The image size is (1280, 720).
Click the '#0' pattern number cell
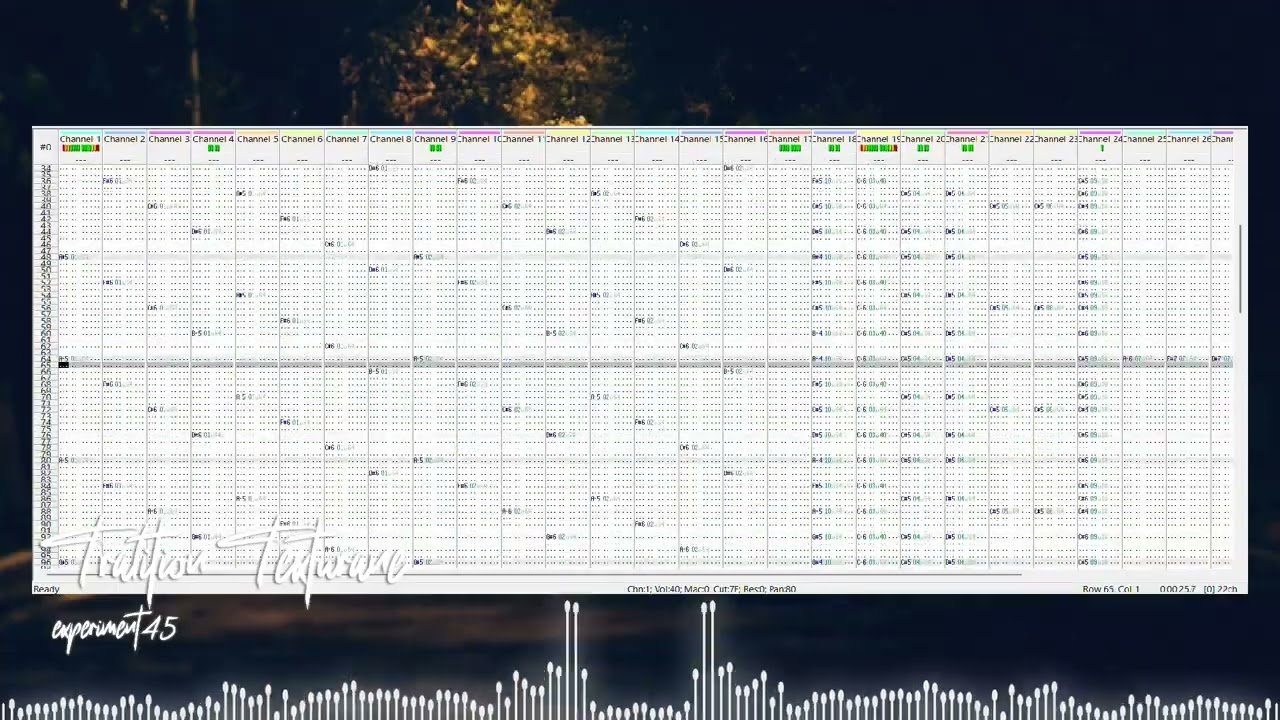point(45,148)
